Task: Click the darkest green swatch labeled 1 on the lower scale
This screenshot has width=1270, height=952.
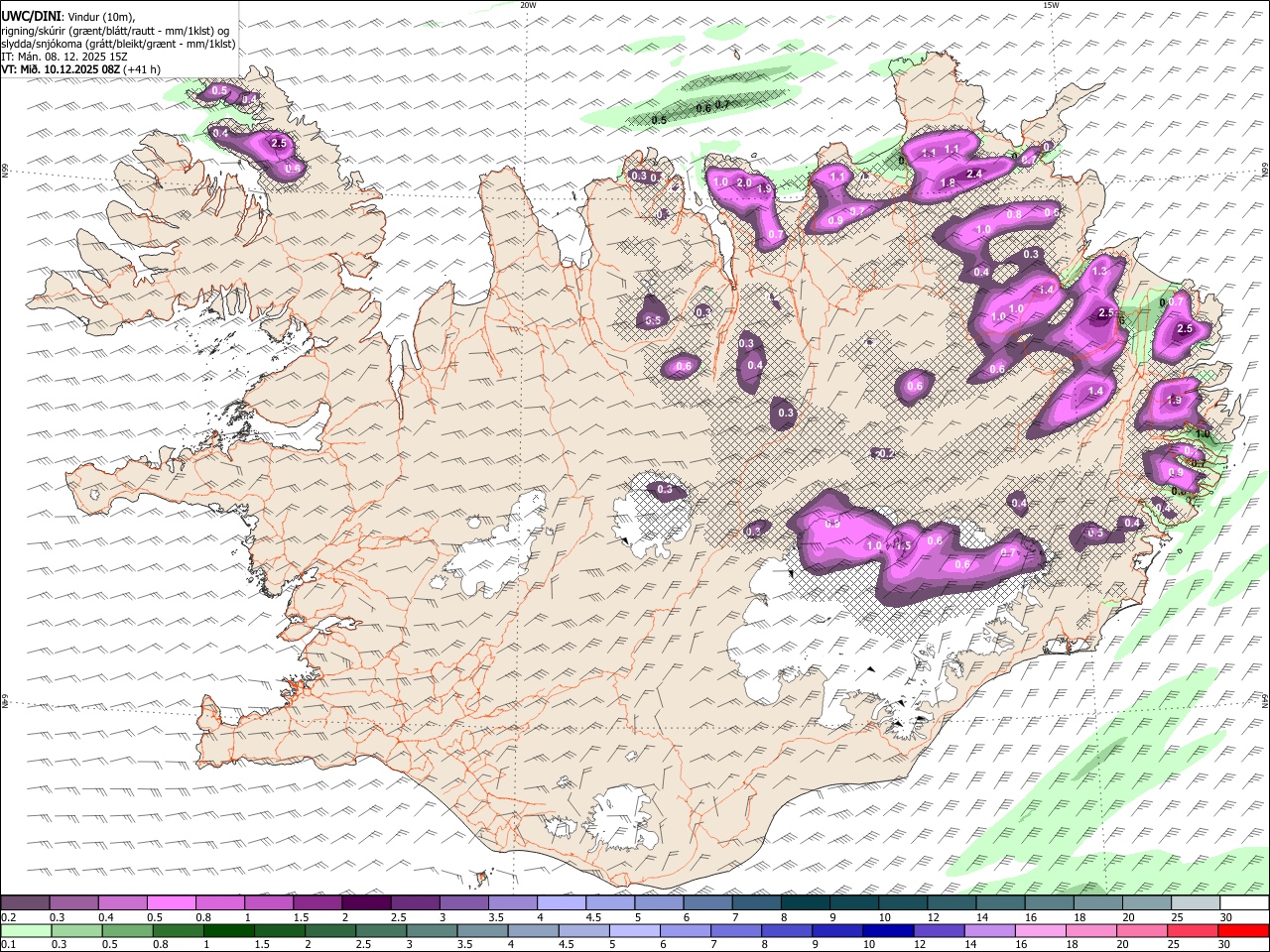Action: click(230, 931)
